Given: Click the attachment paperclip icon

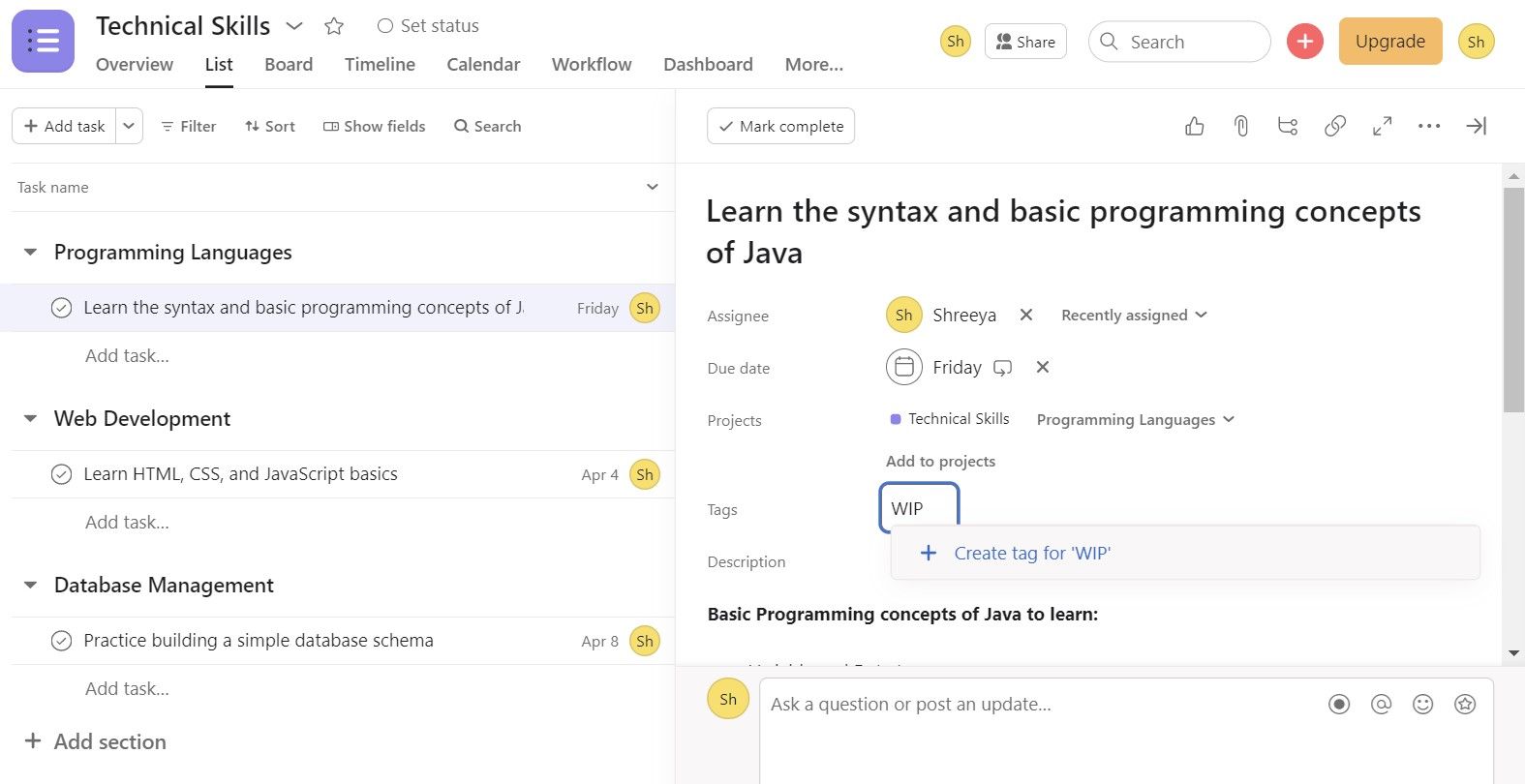Looking at the screenshot, I should 1240,126.
